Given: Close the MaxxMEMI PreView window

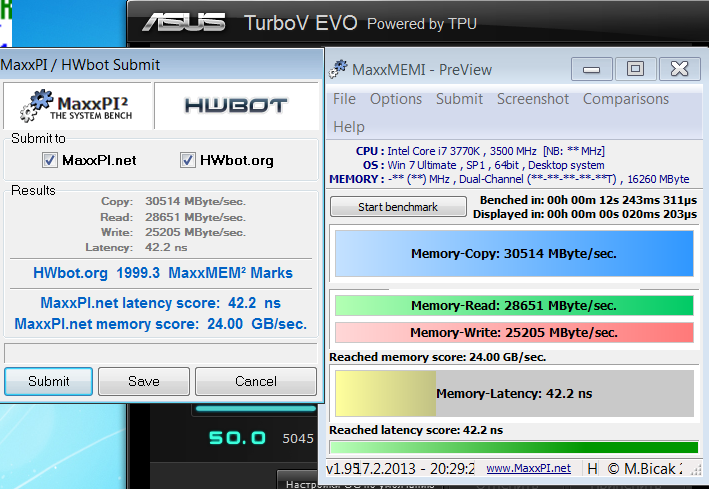Looking at the screenshot, I should click(x=679, y=69).
